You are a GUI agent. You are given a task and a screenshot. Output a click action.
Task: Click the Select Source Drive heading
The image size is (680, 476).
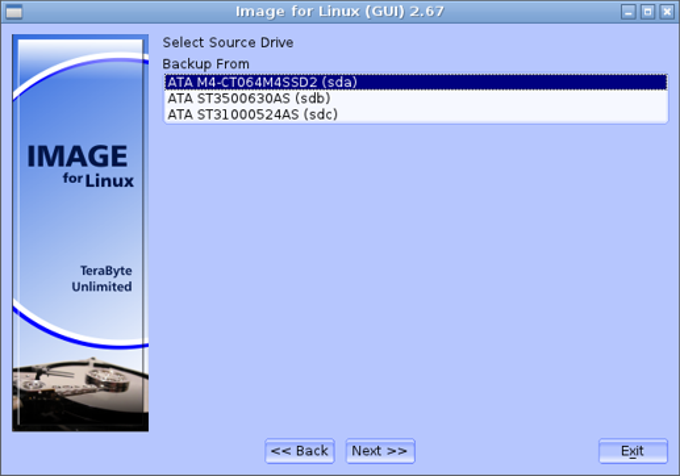pyautogui.click(x=228, y=43)
